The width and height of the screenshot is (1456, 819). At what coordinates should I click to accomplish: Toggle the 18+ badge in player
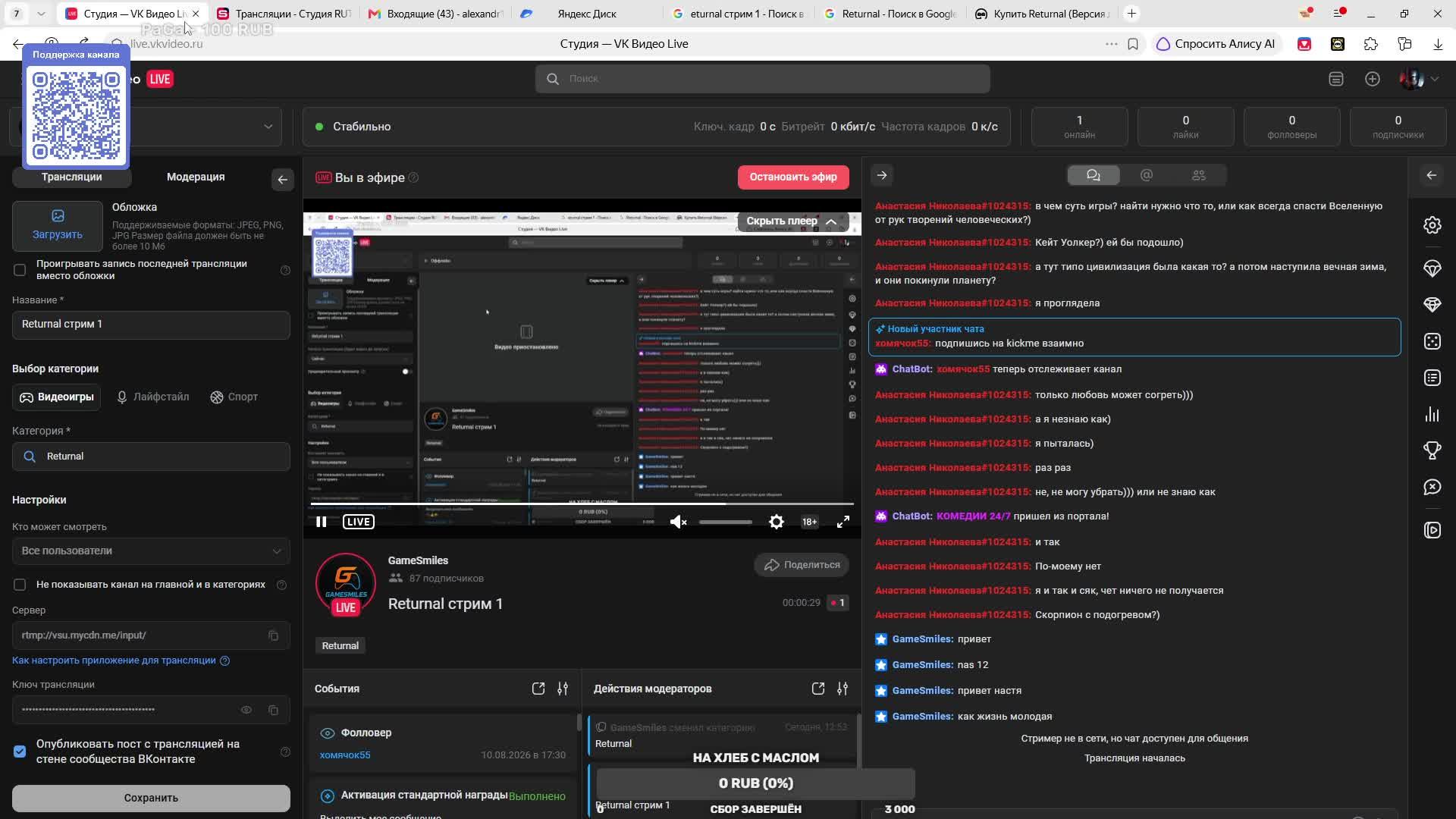(x=810, y=522)
